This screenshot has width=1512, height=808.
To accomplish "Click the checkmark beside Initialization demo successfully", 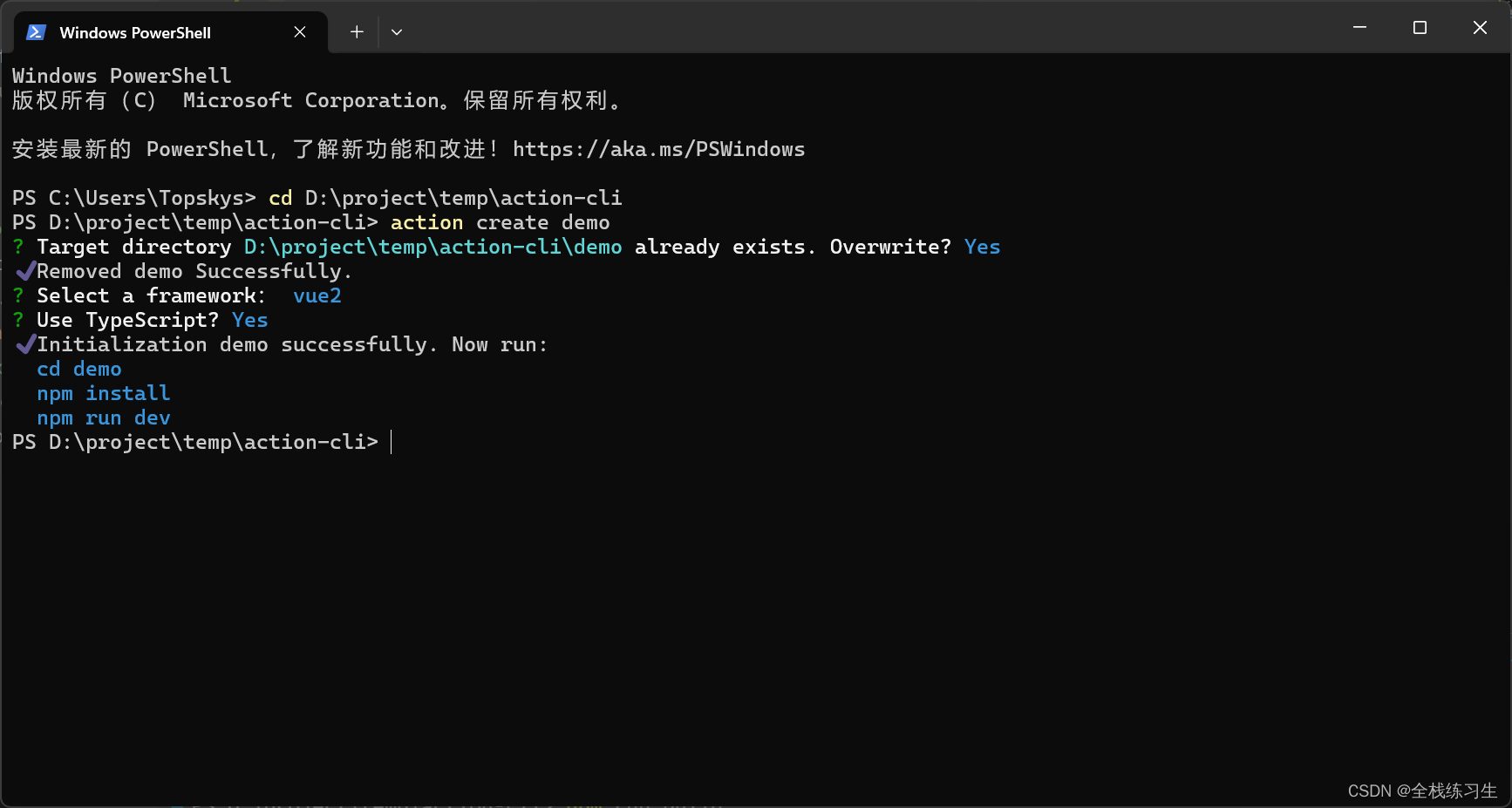I will pyautogui.click(x=25, y=344).
